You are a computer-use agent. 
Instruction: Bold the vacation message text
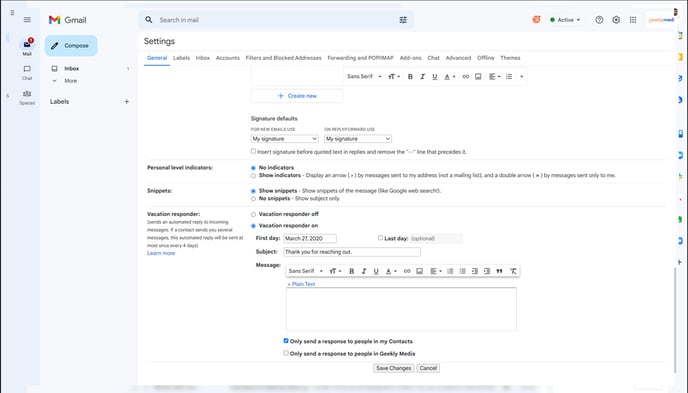tap(351, 271)
